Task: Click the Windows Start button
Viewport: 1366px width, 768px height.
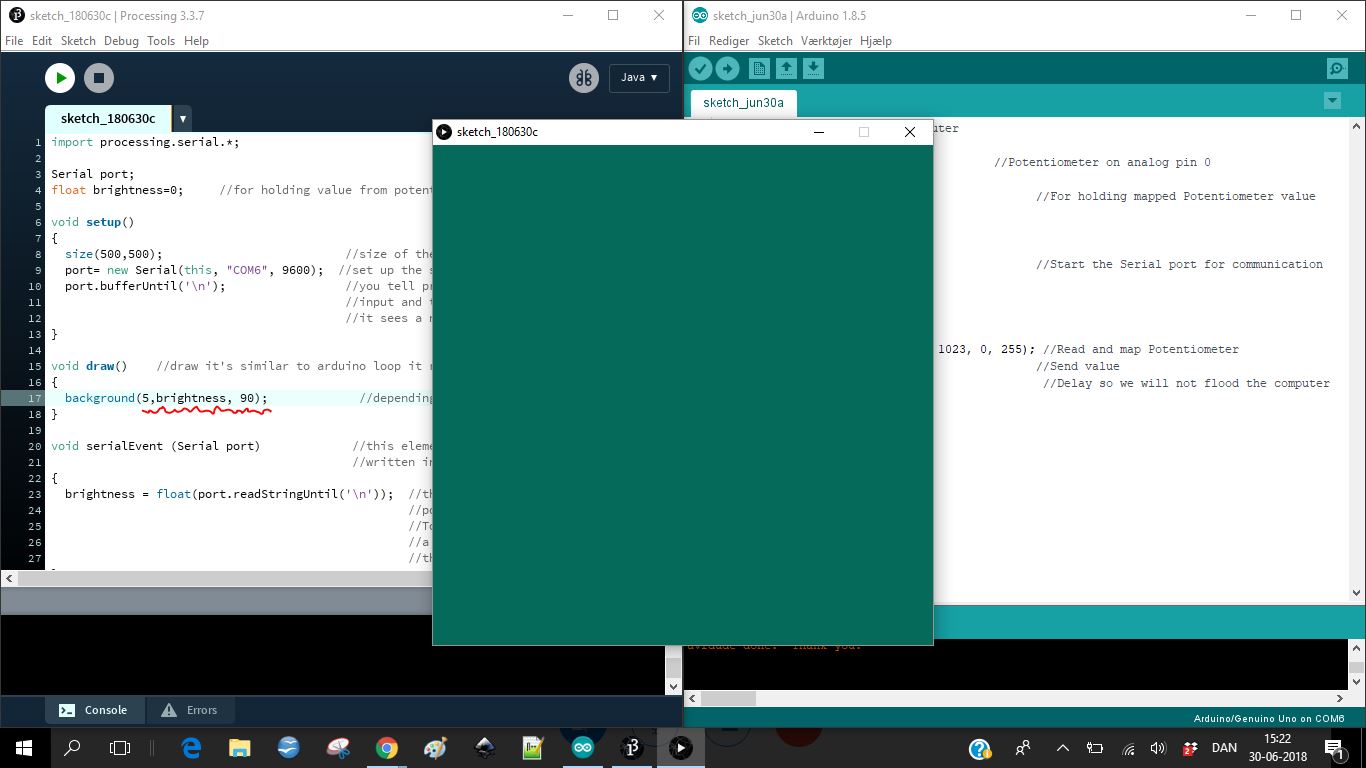Action: [24, 748]
